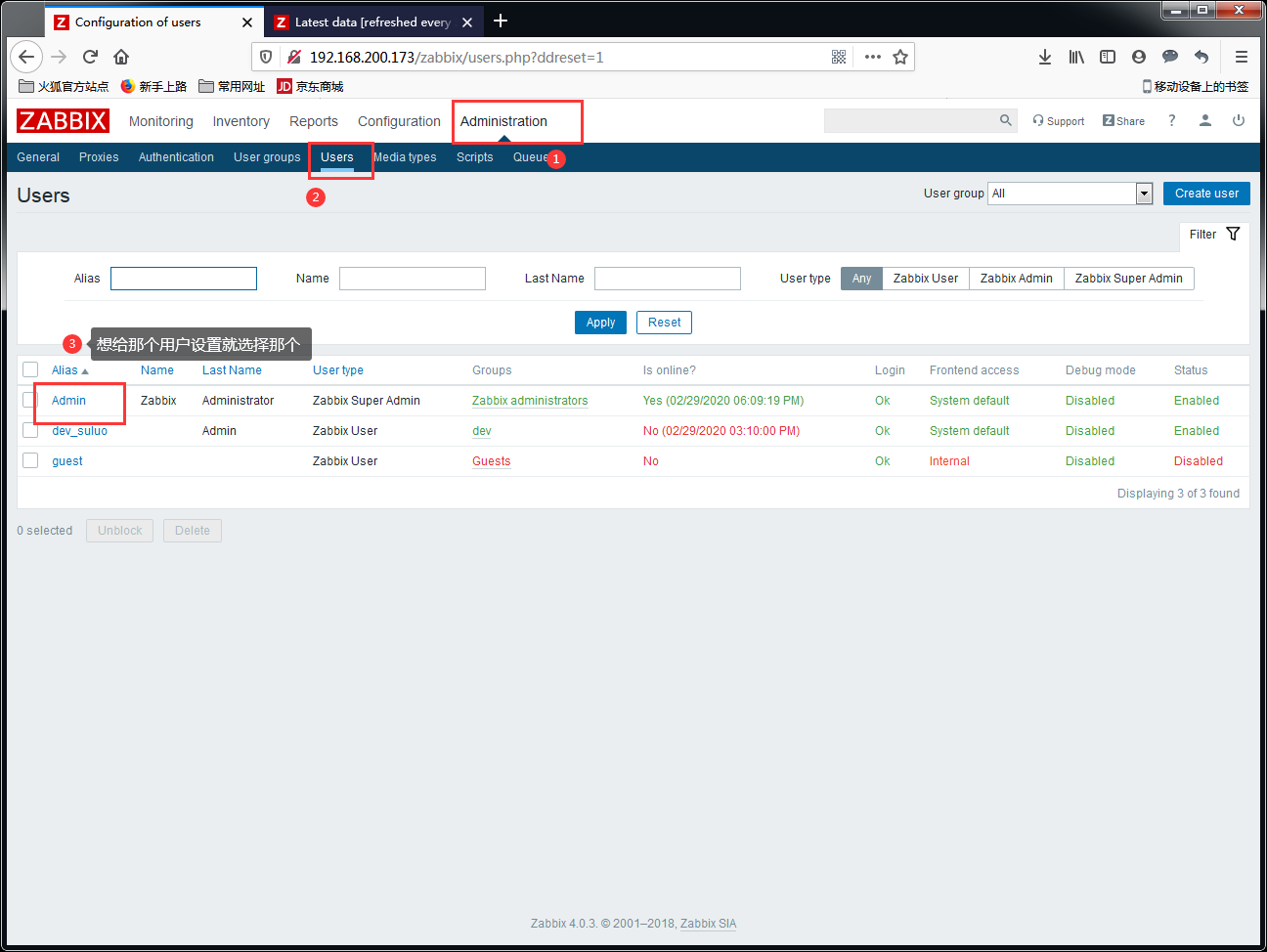Tick the select-all checkbox in table header
The height and width of the screenshot is (952, 1267).
click(30, 369)
